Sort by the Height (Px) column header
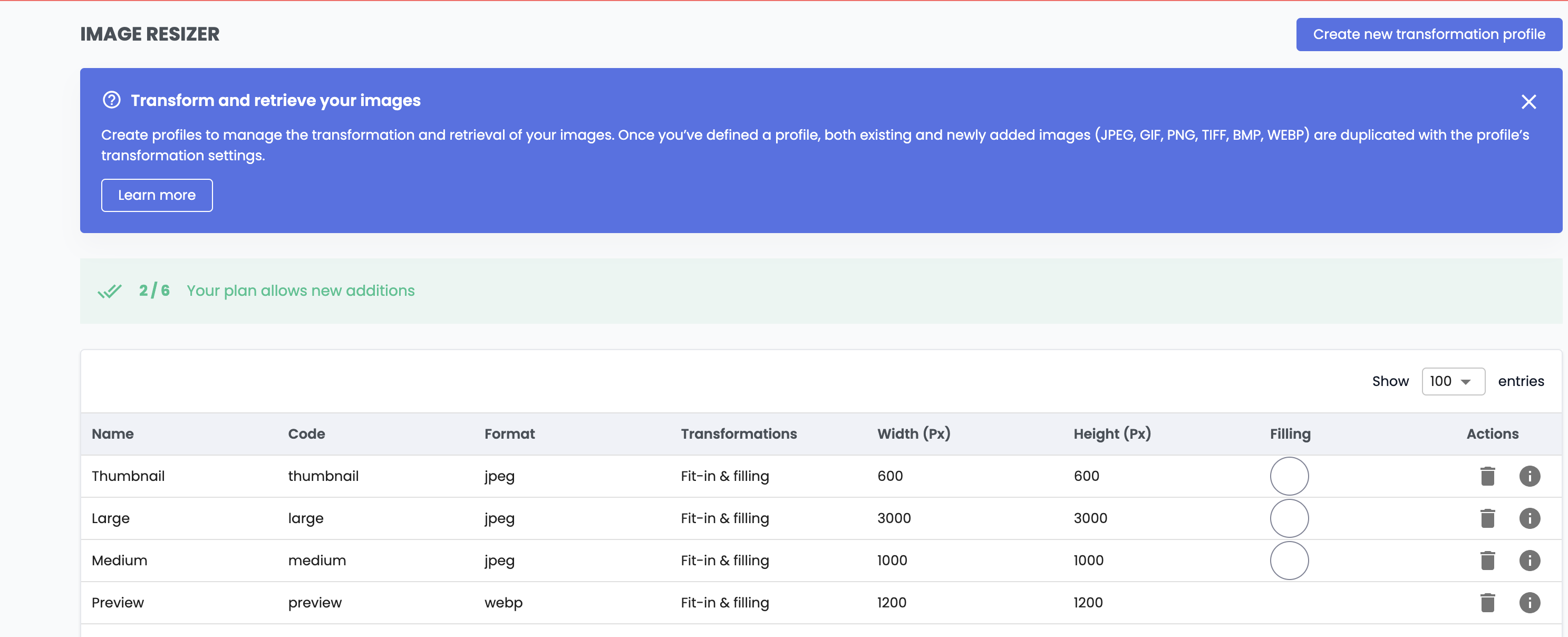Viewport: 1568px width, 637px height. click(x=1111, y=433)
